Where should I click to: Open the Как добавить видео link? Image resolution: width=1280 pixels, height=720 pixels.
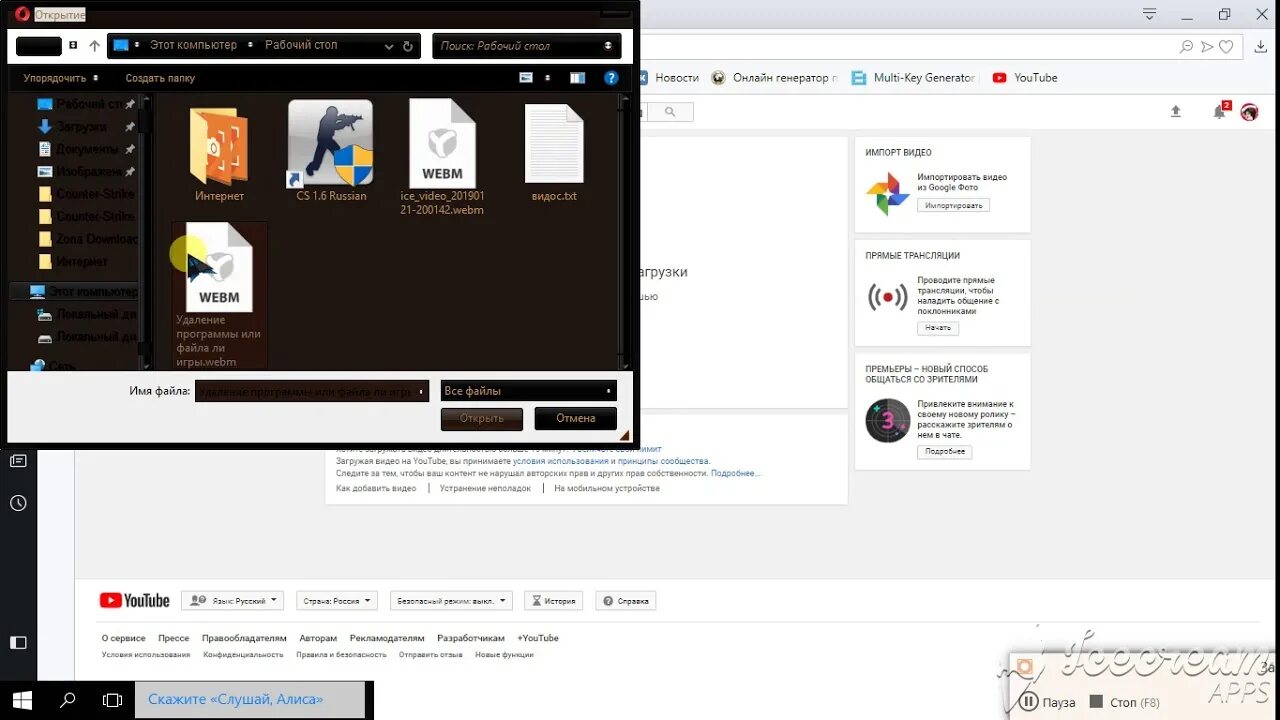point(376,488)
